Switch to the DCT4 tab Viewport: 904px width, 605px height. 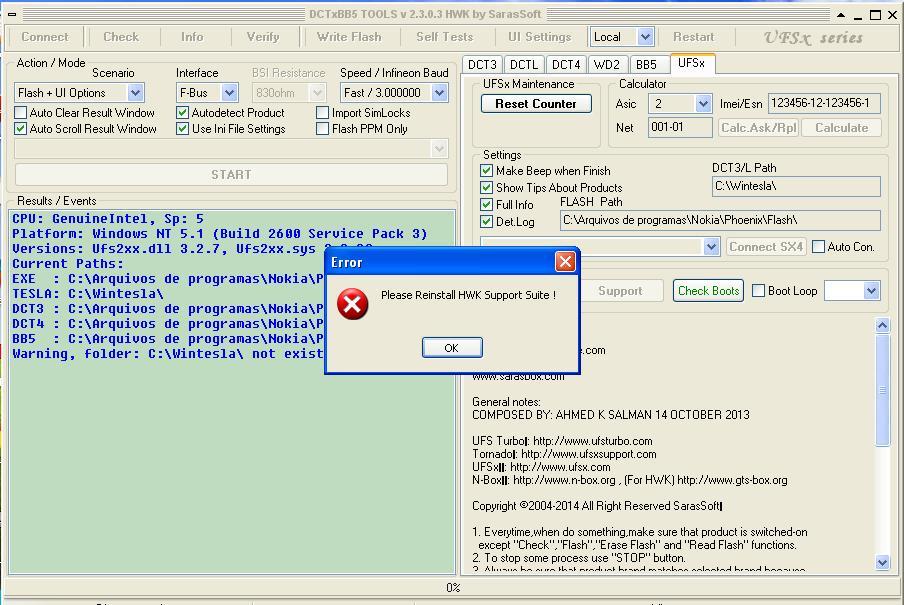click(566, 65)
